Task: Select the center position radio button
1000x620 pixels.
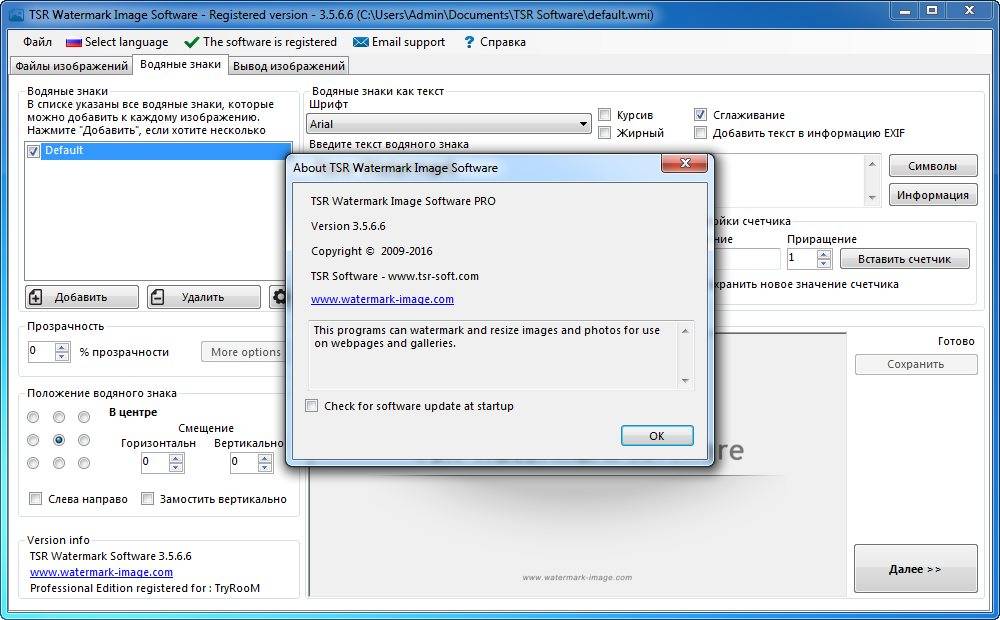Action: pyautogui.click(x=59, y=439)
